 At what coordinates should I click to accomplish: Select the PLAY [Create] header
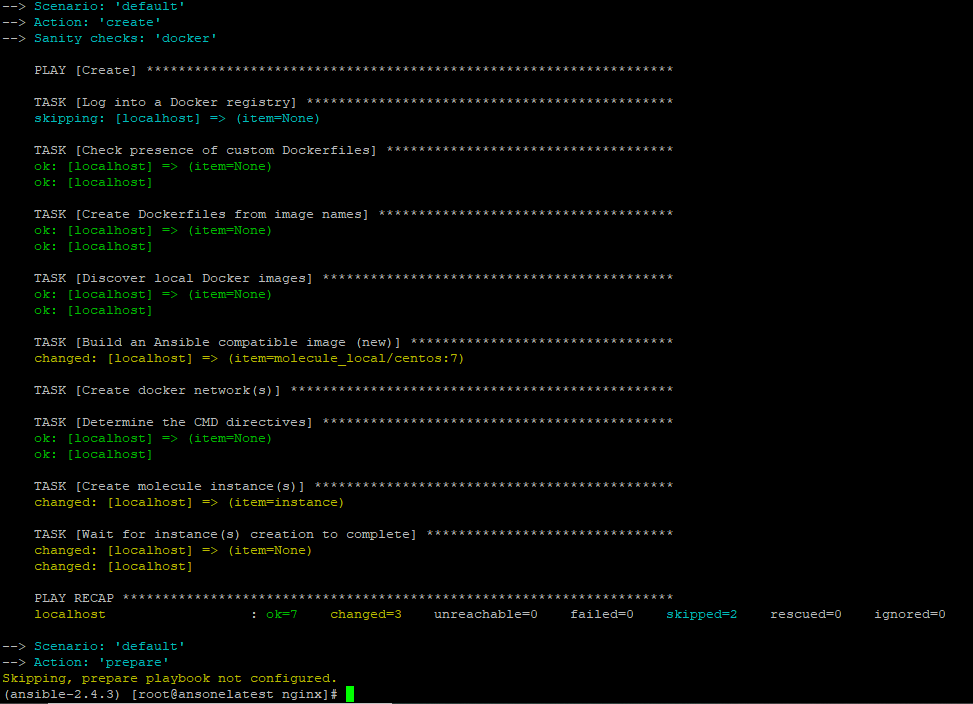85,69
